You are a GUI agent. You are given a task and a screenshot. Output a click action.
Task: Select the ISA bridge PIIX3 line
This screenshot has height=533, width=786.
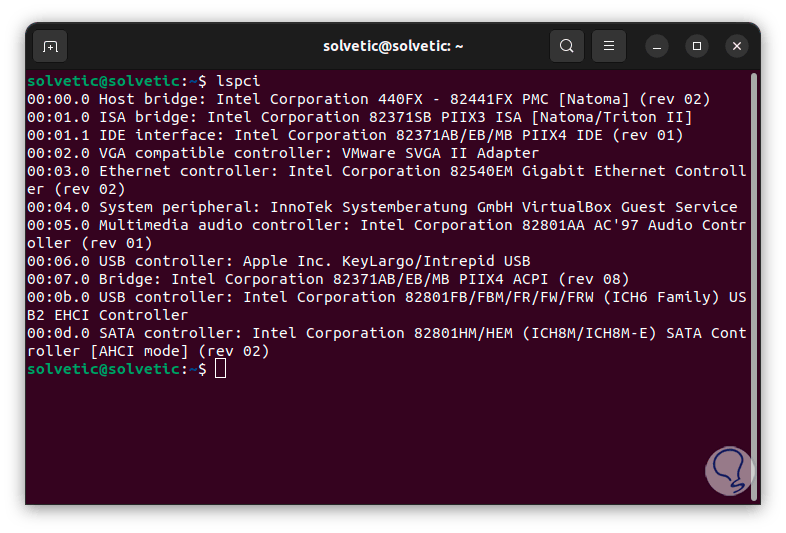(359, 117)
